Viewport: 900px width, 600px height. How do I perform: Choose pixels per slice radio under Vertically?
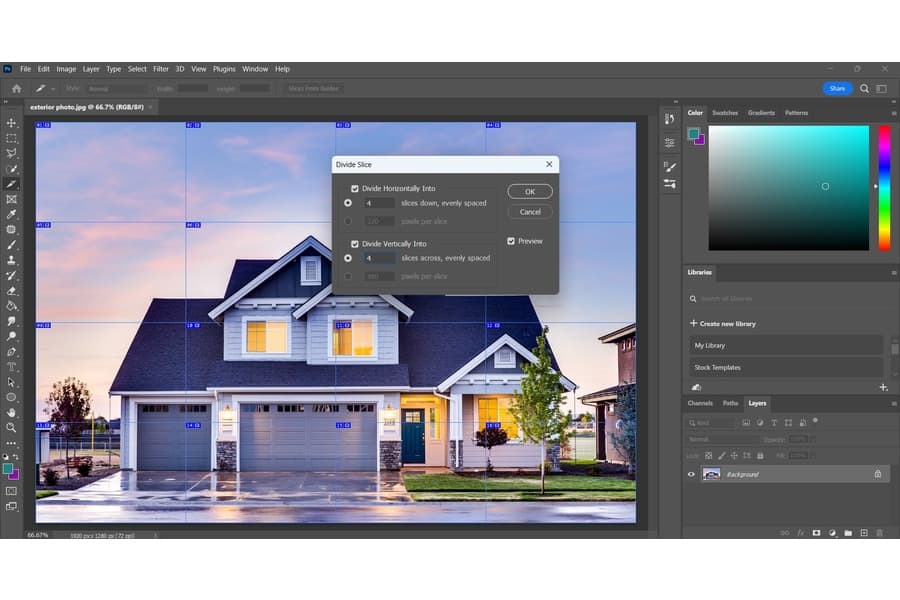(x=348, y=276)
